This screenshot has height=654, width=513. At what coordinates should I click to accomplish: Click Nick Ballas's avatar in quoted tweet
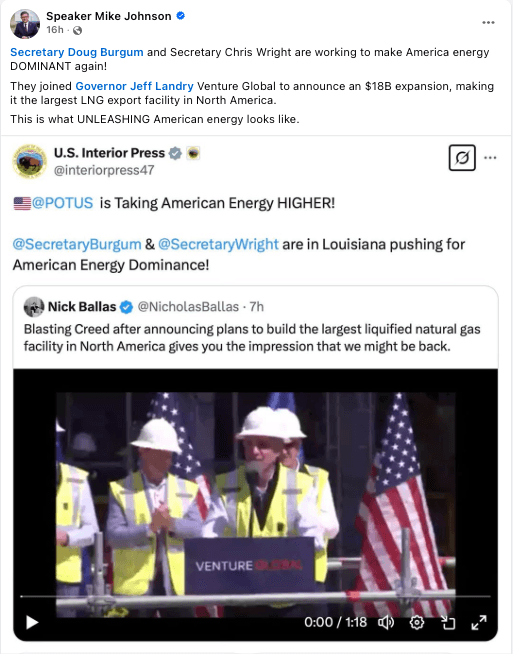[x=34, y=307]
